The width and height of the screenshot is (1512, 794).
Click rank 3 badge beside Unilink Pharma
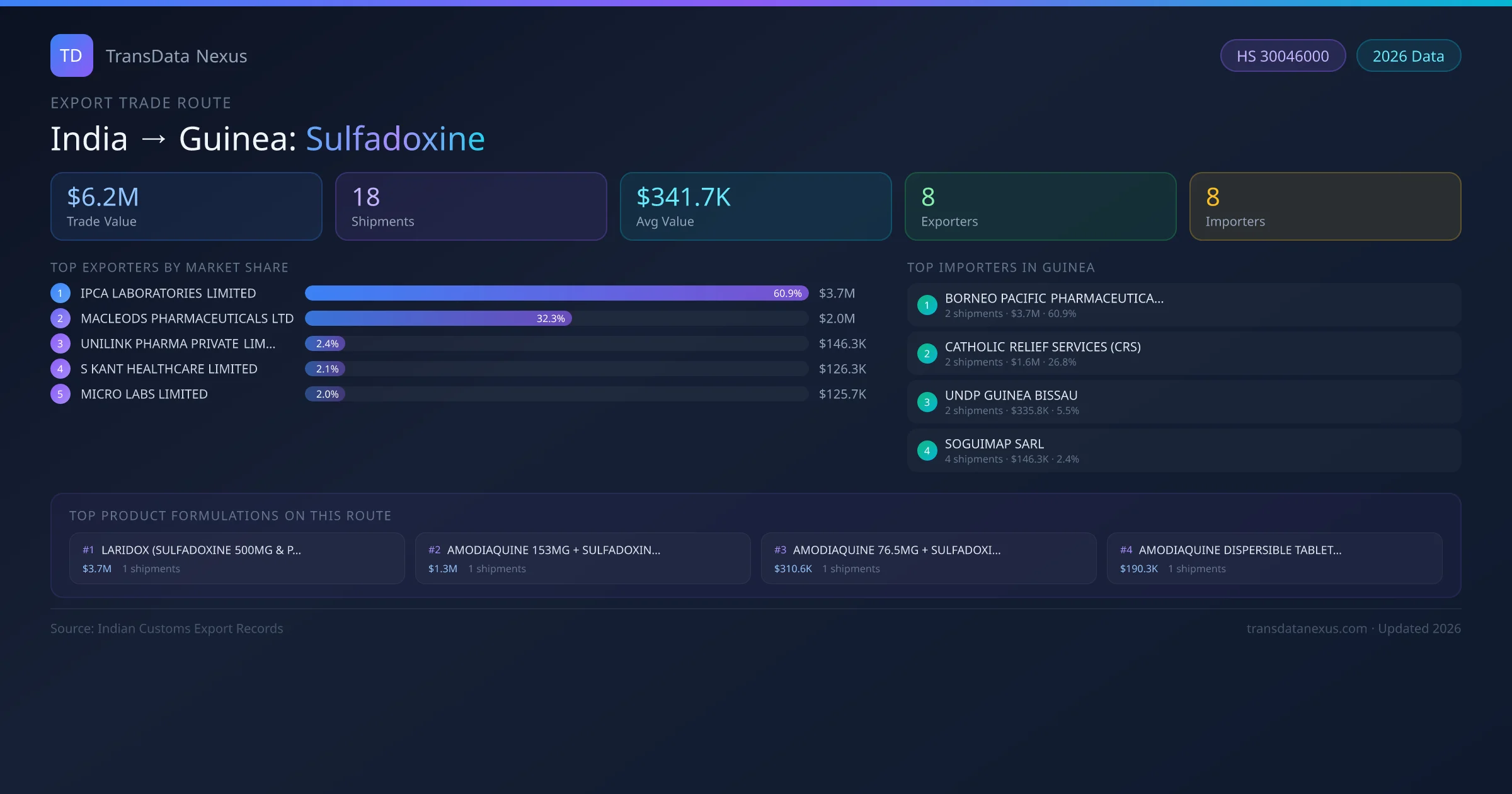tap(60, 343)
